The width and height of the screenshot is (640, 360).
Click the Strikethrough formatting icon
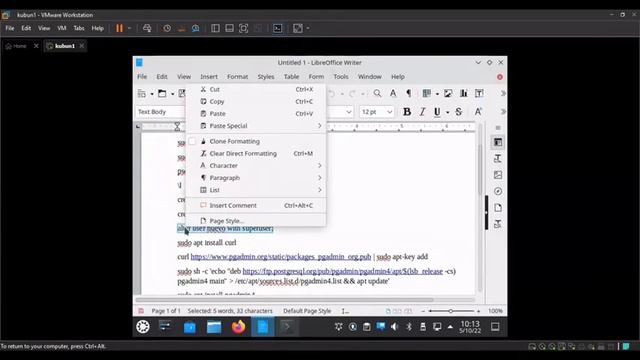click(x=458, y=112)
